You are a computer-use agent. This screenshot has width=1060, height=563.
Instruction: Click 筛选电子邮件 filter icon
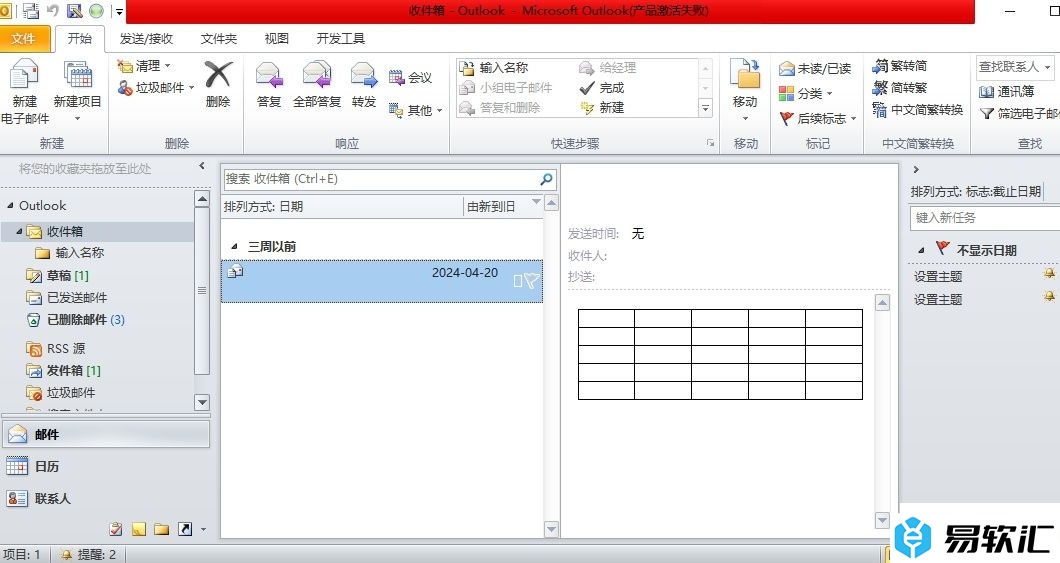pos(987,114)
